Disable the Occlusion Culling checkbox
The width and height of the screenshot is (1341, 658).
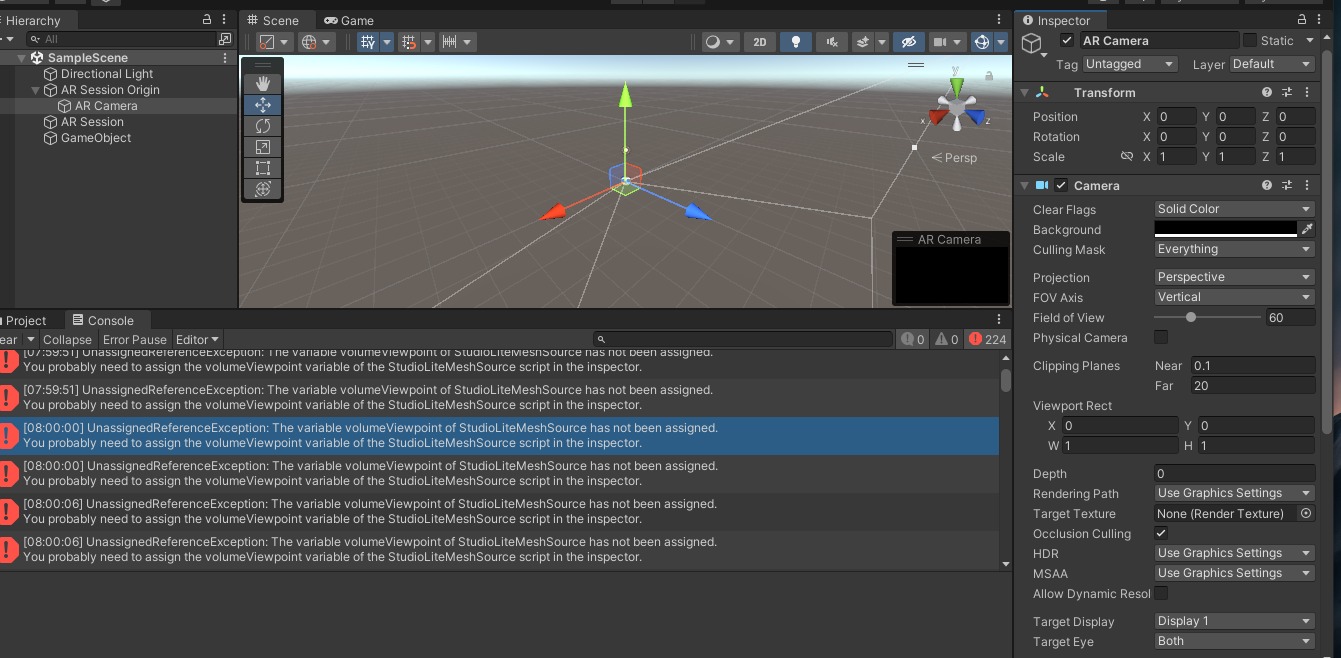1161,534
